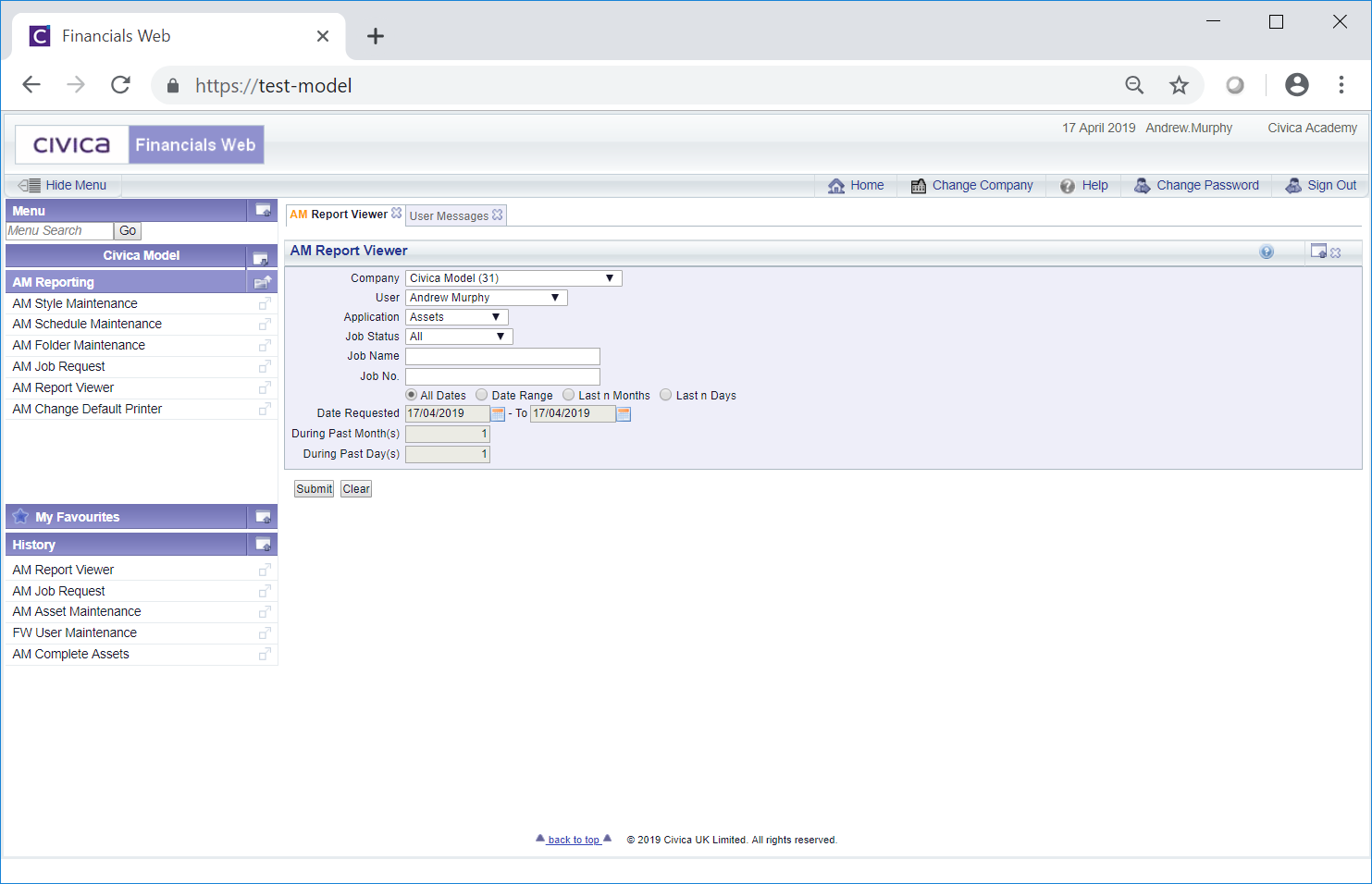Switch to the AM Report Viewer tab
The height and width of the screenshot is (884, 1372).
tap(340, 215)
